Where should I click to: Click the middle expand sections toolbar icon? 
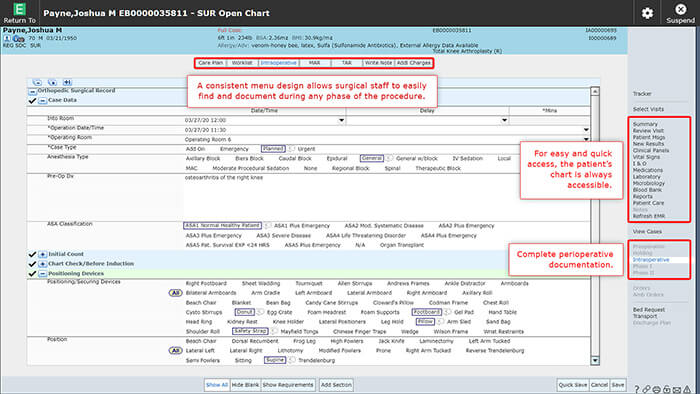[x=52, y=82]
